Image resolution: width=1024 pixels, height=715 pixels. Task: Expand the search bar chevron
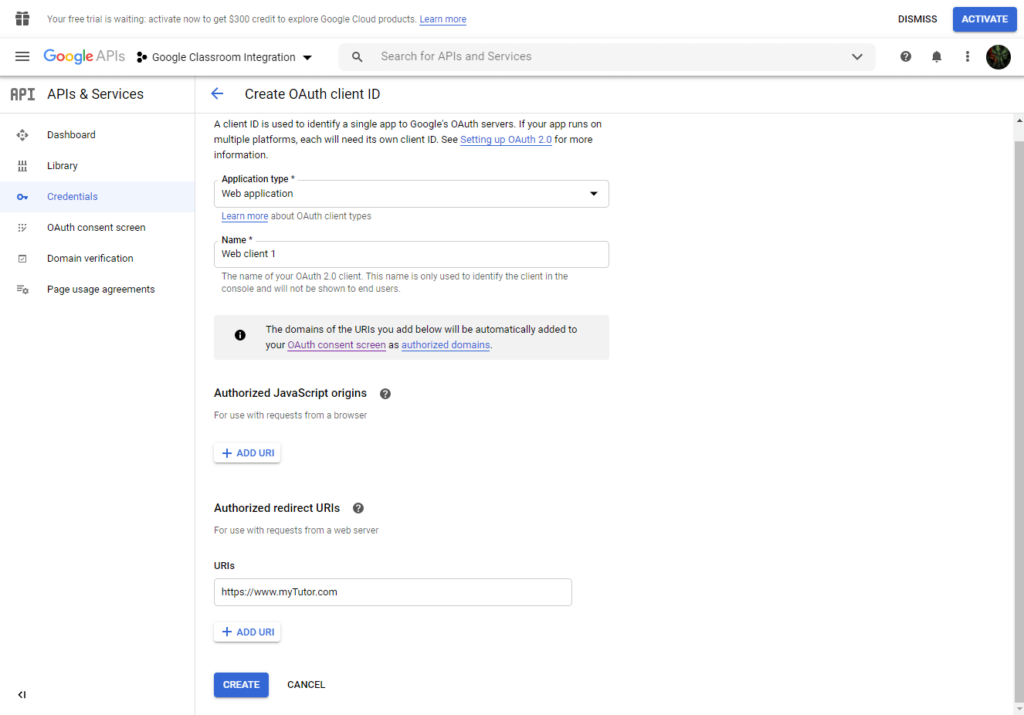857,57
